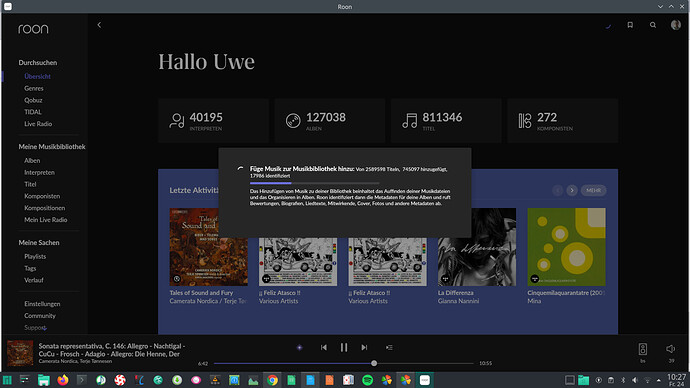Click the Roon logo
This screenshot has width=690, height=388.
click(x=33, y=29)
